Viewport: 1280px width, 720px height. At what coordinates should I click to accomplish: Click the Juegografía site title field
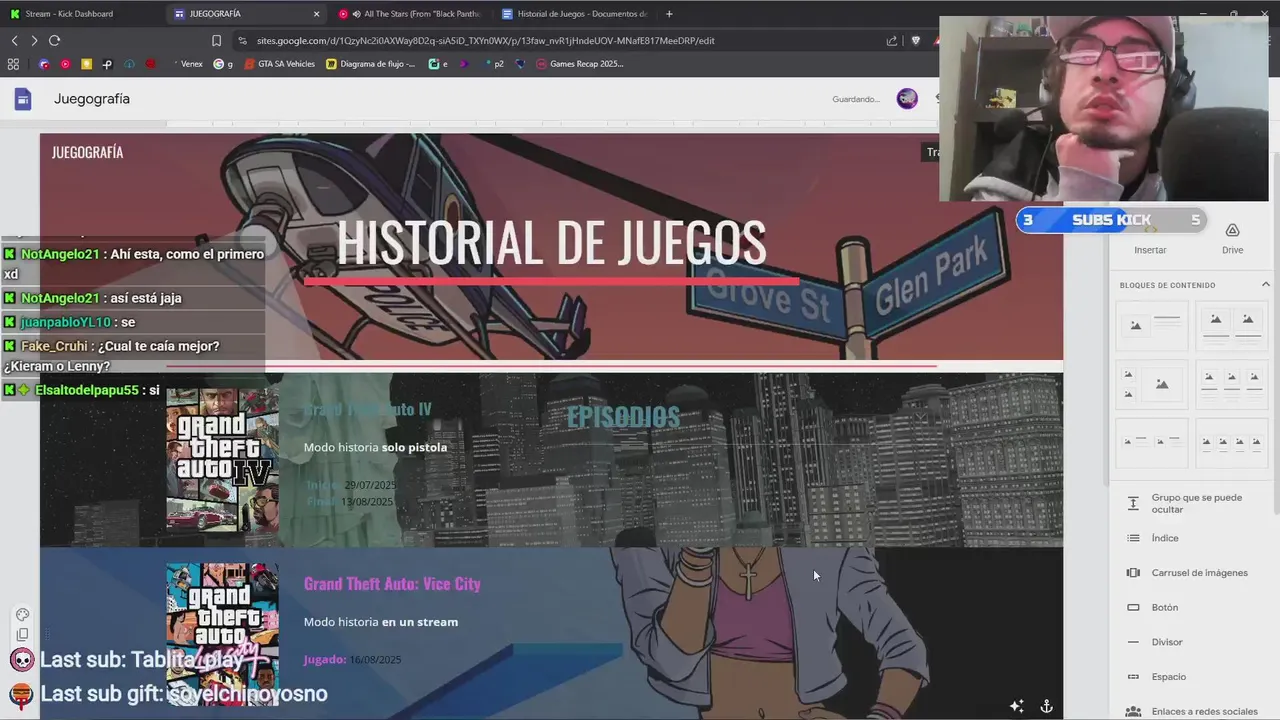click(92, 99)
